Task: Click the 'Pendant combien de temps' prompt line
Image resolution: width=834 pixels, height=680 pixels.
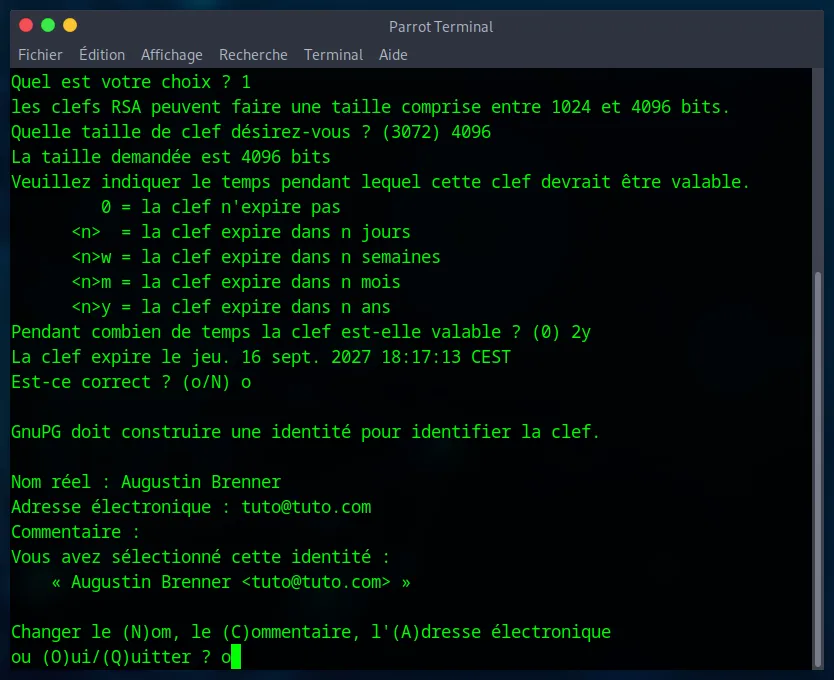Action: click(x=301, y=332)
